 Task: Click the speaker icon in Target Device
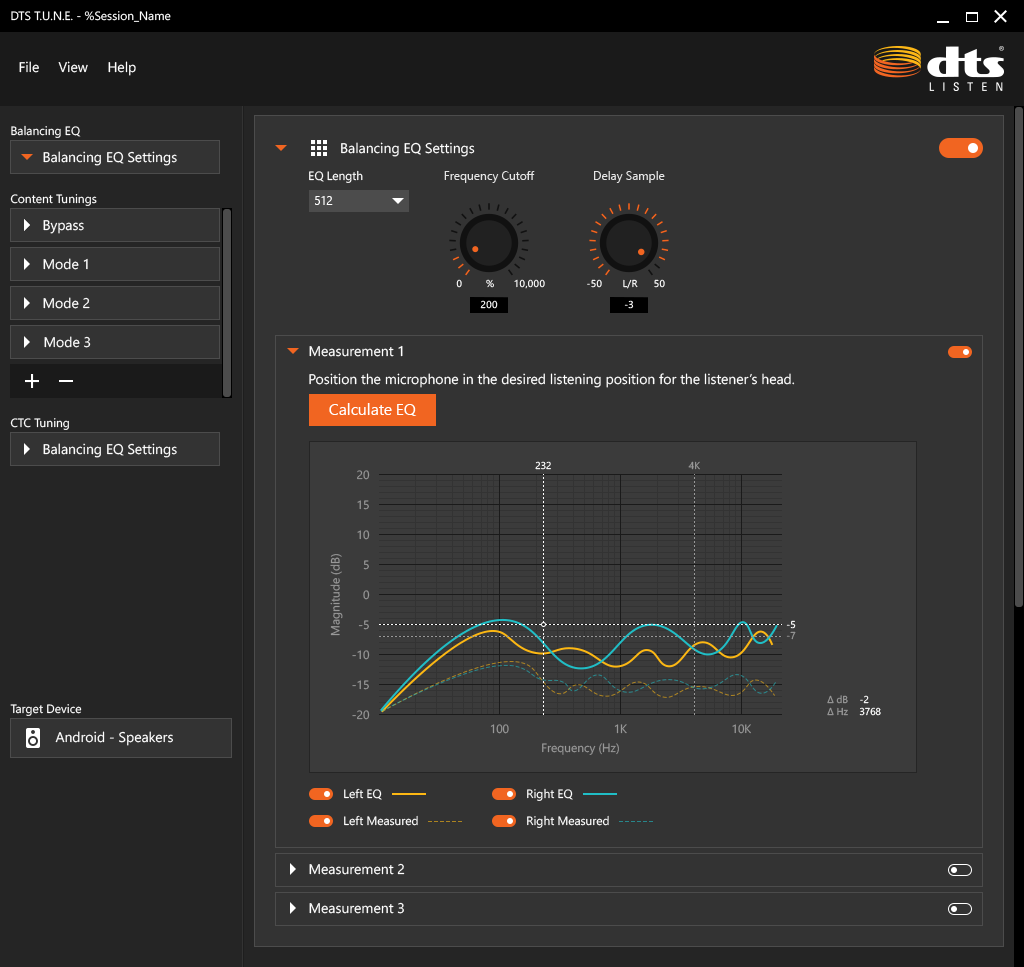coord(33,738)
